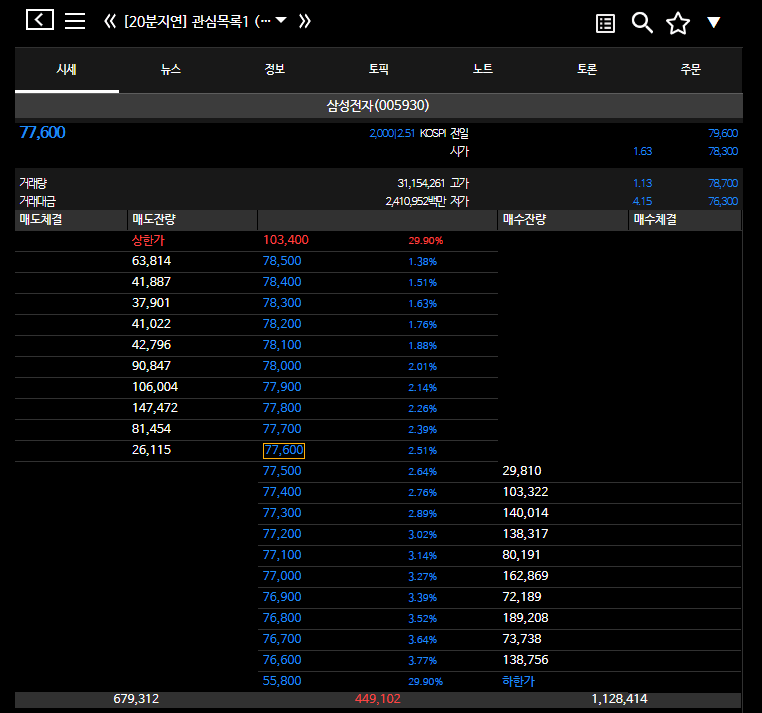Select the 76,800 bid price
762x713 pixels.
pos(282,618)
